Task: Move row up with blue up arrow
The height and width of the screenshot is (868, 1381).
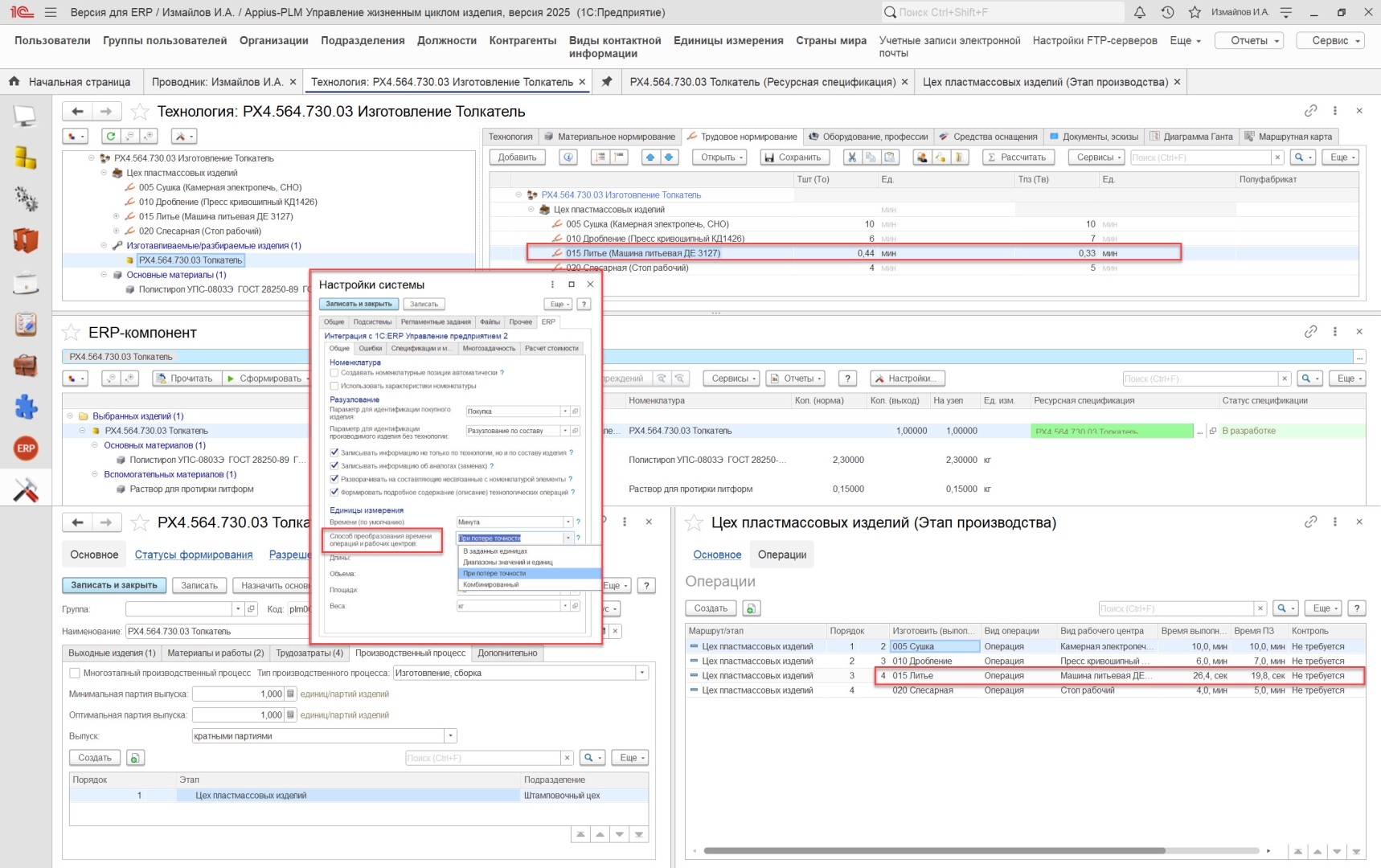Action: pos(650,158)
